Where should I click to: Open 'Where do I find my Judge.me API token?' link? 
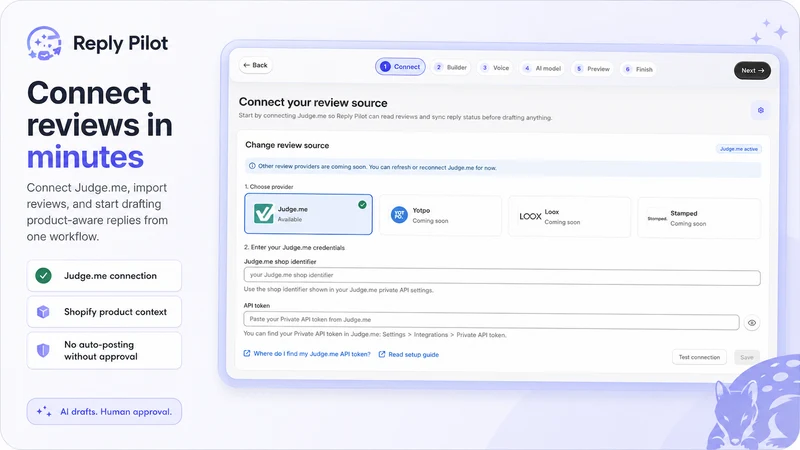coord(312,354)
